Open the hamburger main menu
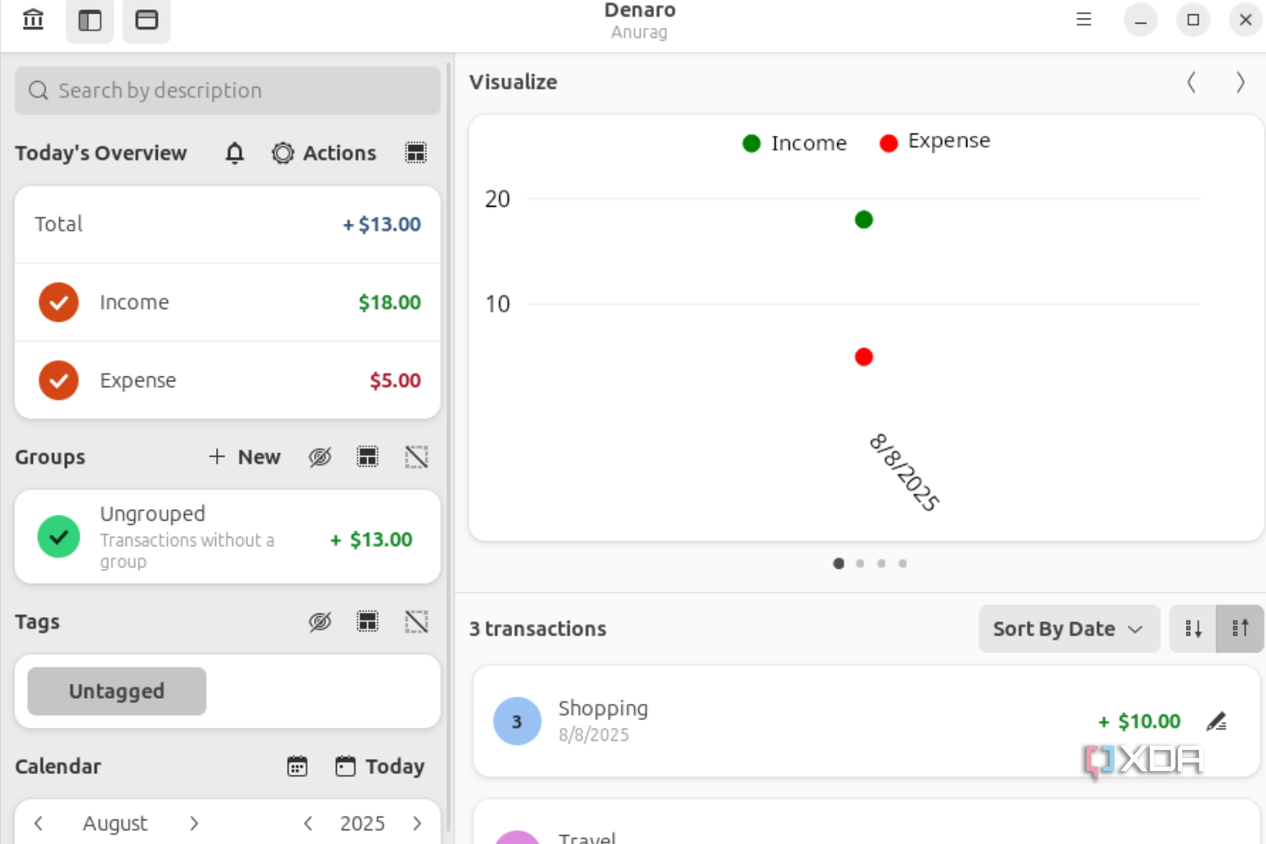The height and width of the screenshot is (844, 1266). pos(1084,19)
